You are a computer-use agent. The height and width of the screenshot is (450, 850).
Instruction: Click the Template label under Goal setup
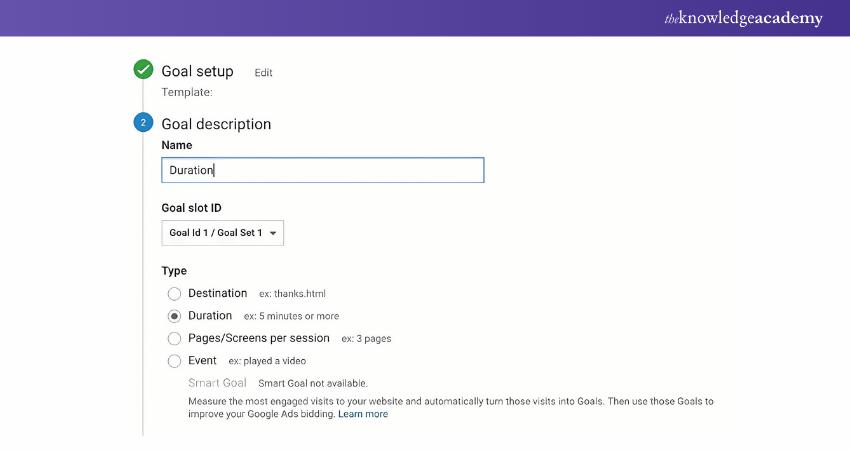(x=187, y=92)
